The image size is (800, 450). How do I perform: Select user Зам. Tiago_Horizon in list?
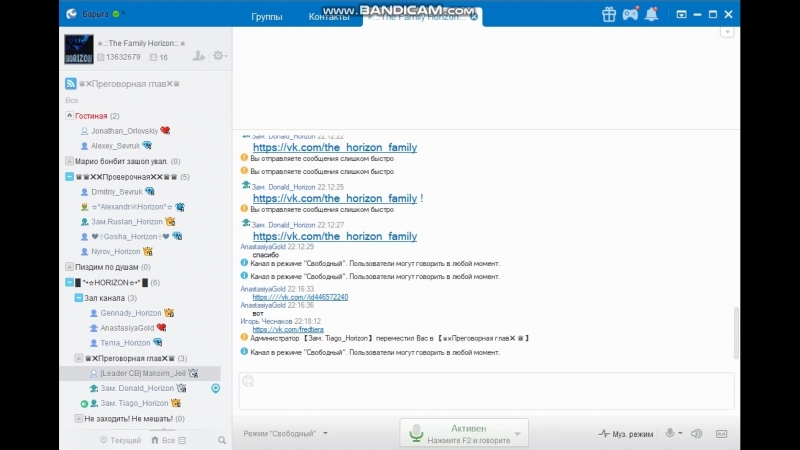pos(134,403)
